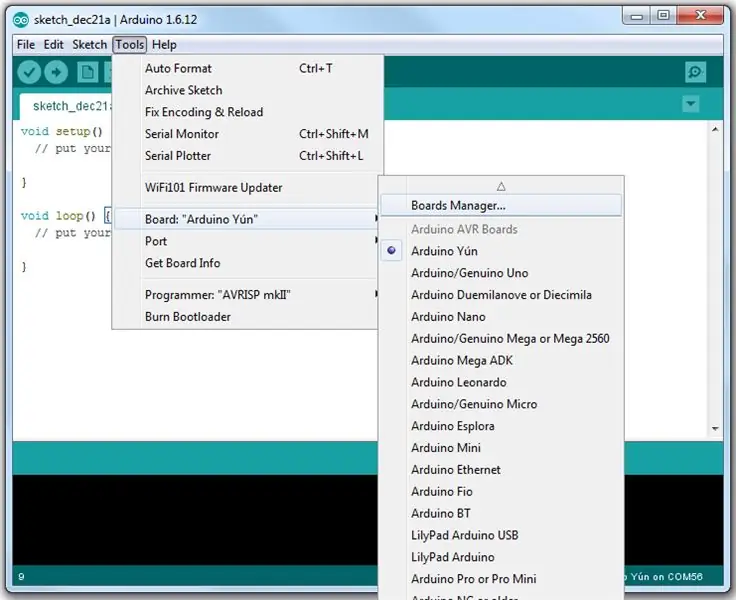Choose Burn Bootloader
736x600 pixels.
pos(247,317)
